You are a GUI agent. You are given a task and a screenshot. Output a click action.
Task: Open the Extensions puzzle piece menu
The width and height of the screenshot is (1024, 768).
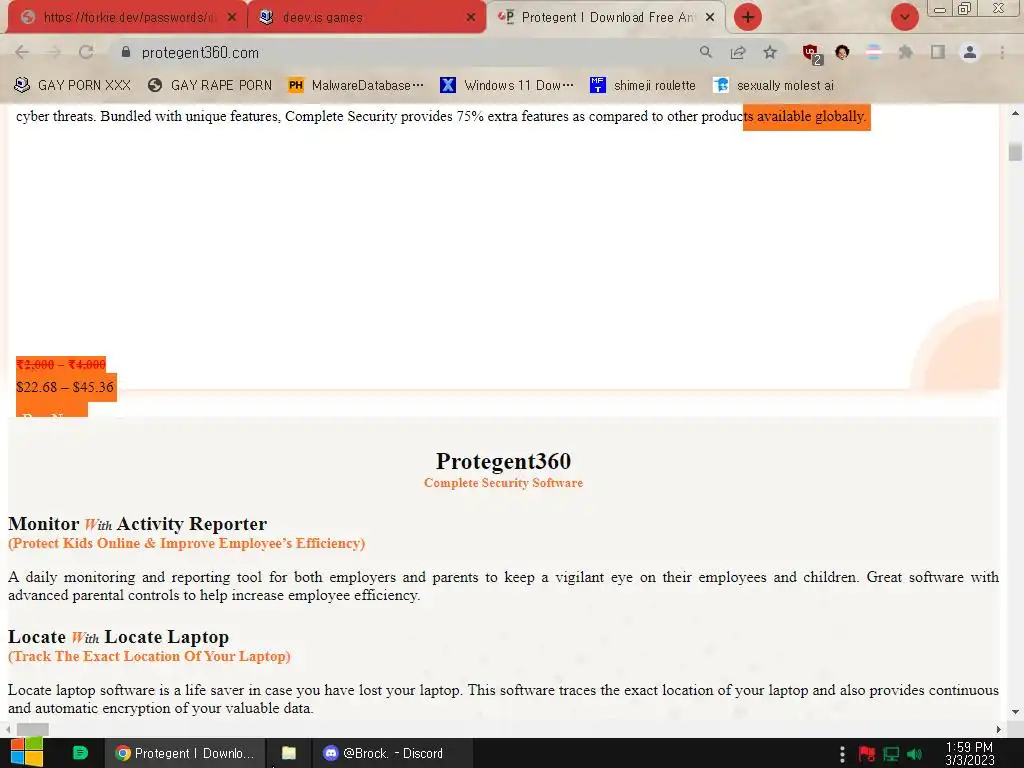(x=905, y=52)
